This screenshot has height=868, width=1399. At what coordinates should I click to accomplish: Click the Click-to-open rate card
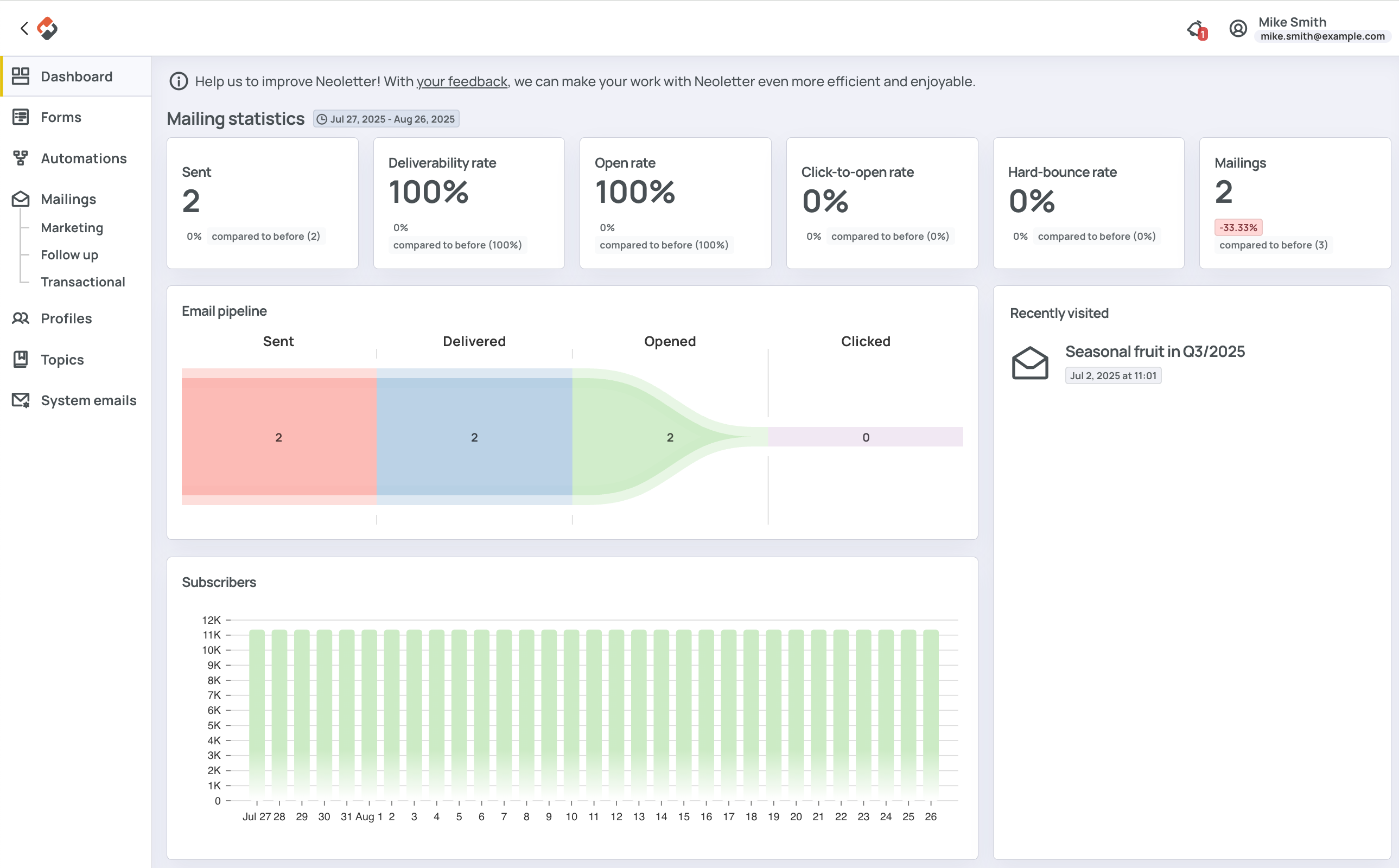882,203
